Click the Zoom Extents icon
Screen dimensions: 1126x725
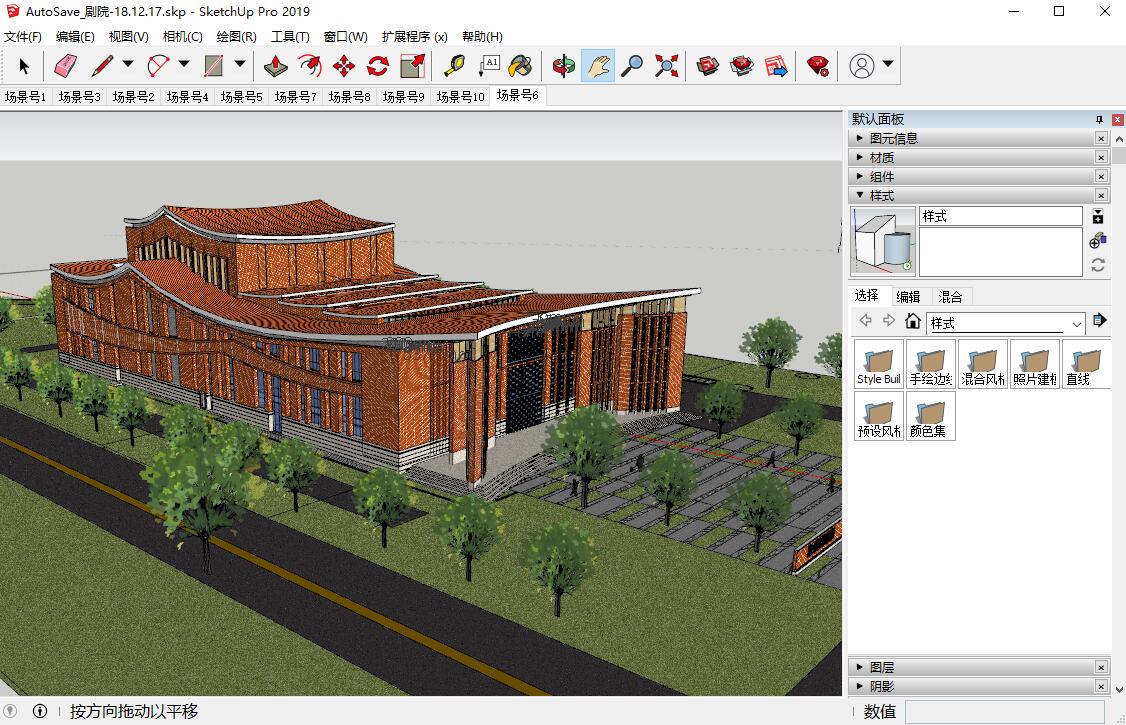(666, 66)
